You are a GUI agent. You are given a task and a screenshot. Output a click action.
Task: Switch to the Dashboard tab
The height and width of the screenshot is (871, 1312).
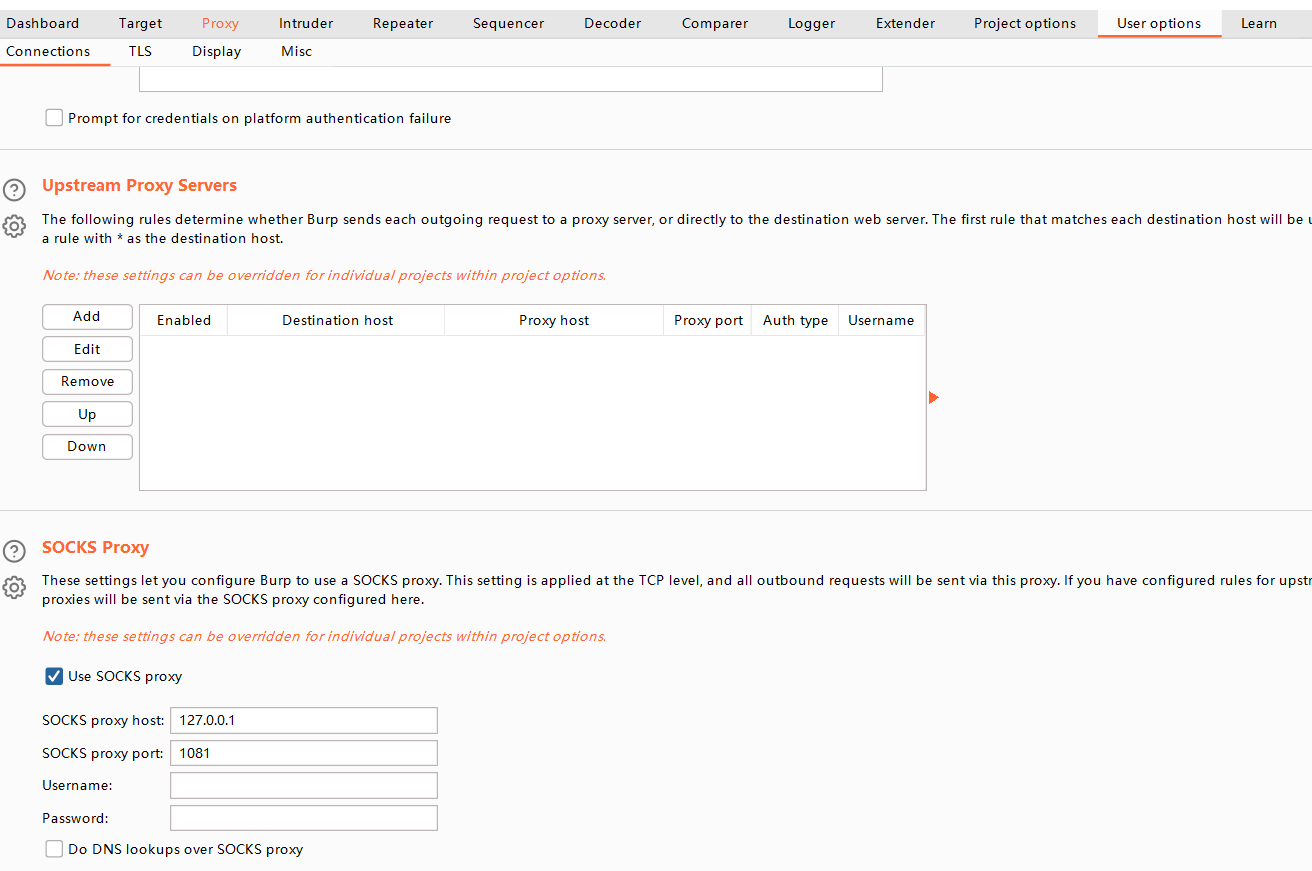tap(42, 23)
